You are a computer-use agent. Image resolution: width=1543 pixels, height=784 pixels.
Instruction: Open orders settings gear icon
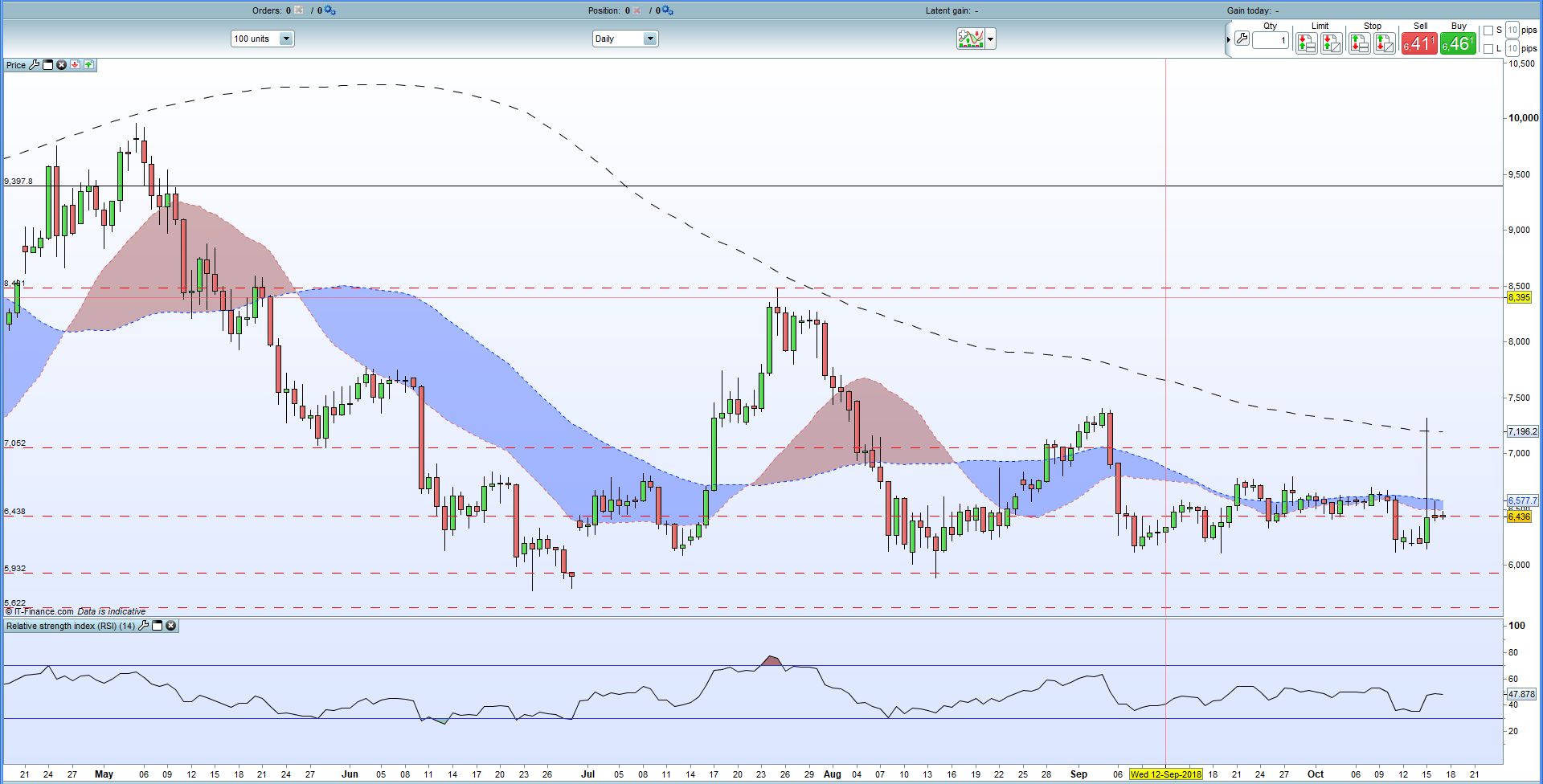pyautogui.click(x=329, y=10)
